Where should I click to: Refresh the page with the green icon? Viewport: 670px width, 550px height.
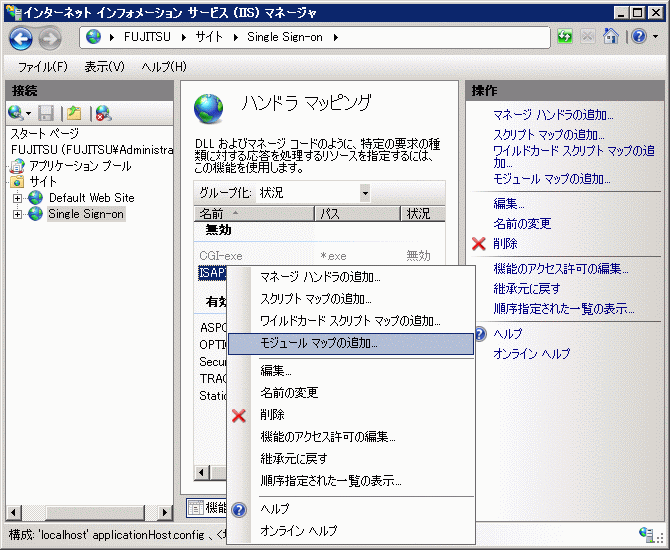(x=565, y=37)
